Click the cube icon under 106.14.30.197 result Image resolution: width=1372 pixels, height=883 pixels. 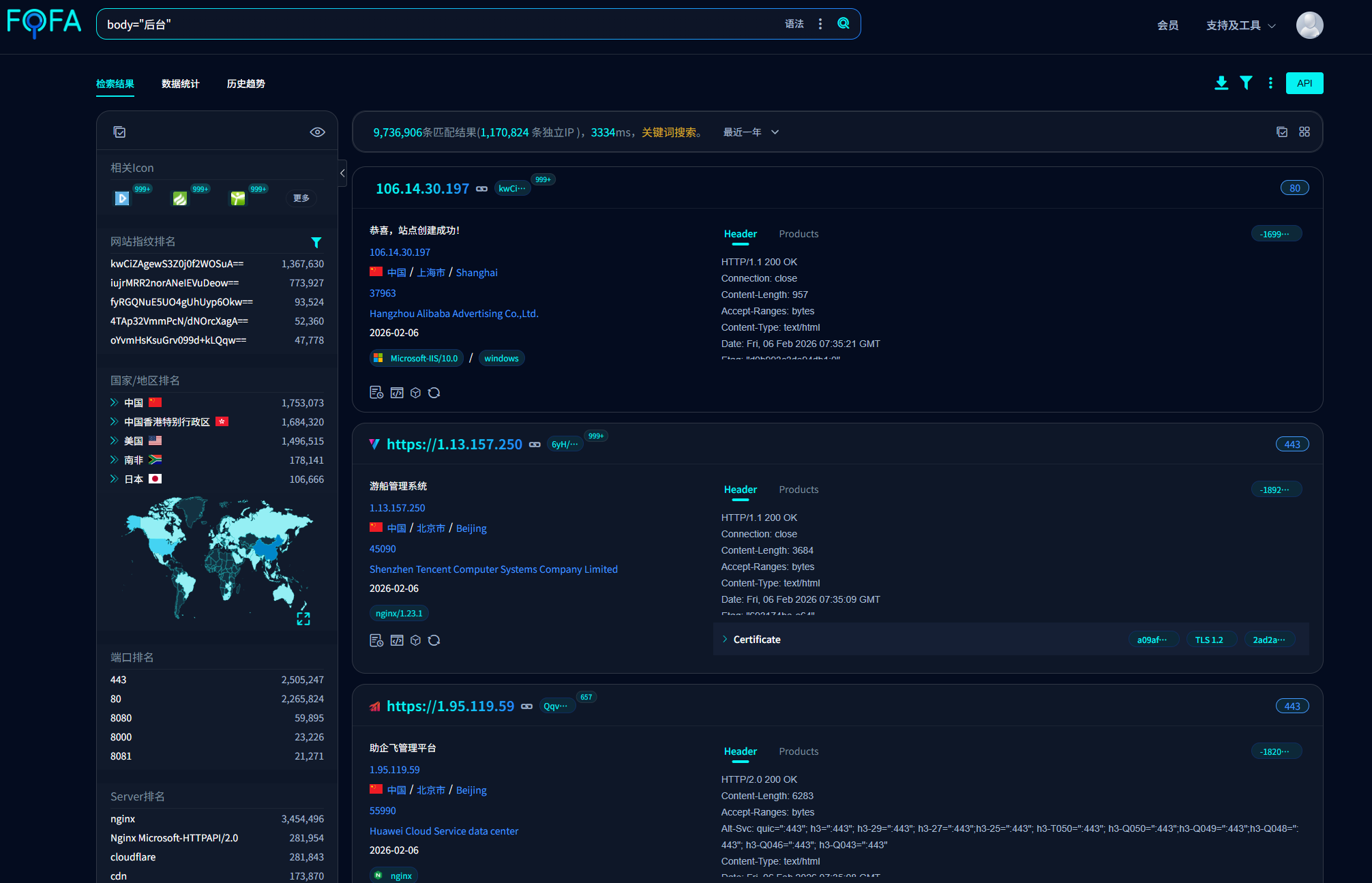[415, 393]
